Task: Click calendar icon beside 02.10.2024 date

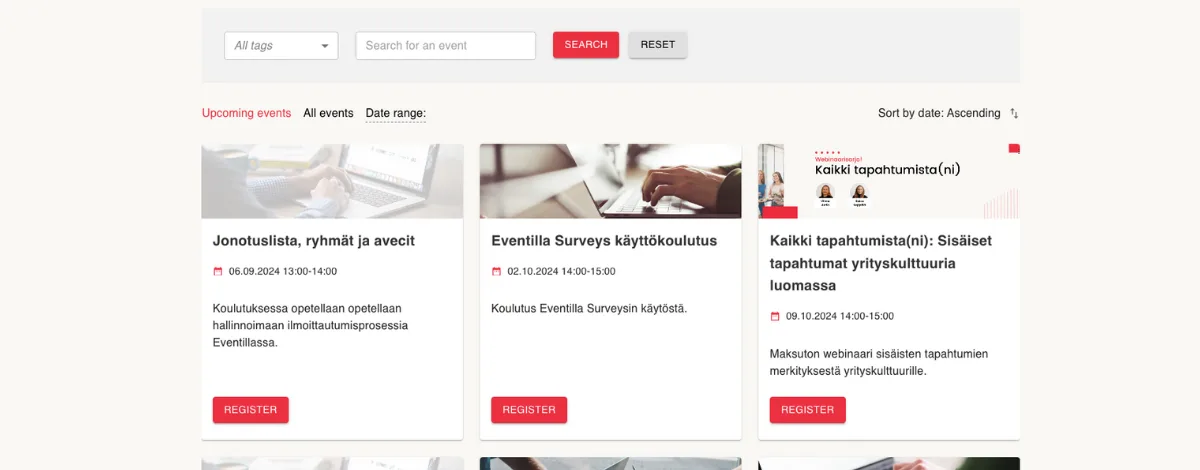Action: coord(496,271)
